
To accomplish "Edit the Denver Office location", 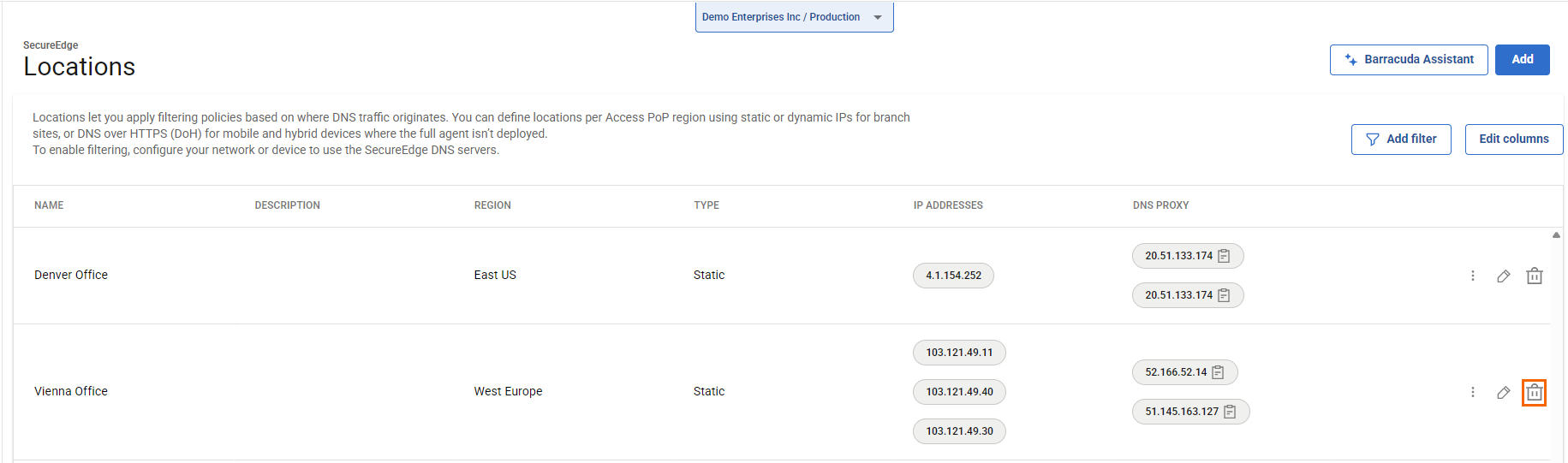I will click(x=1503, y=276).
